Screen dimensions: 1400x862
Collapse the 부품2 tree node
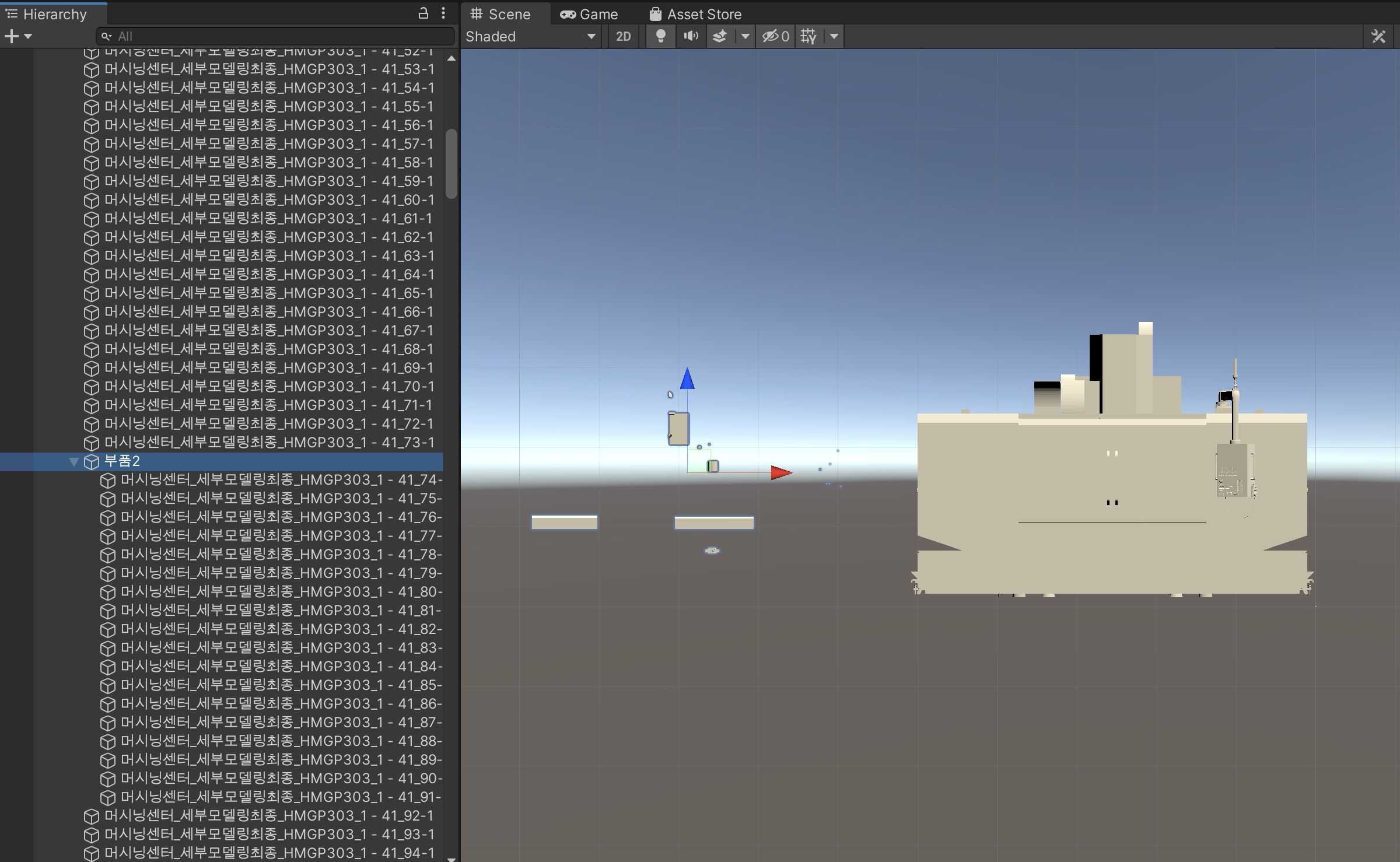73,461
